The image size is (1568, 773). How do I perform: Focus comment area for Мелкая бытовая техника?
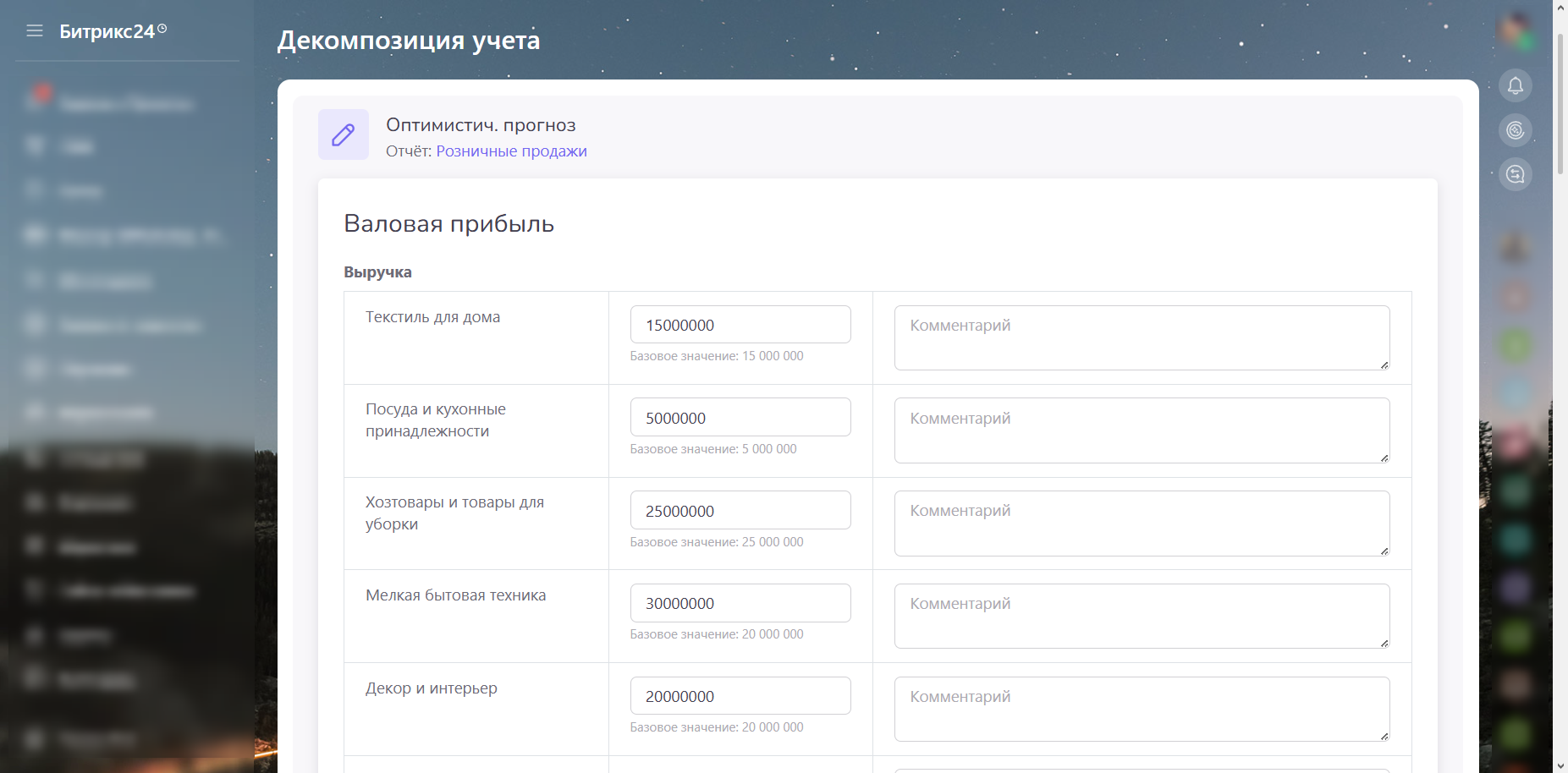click(x=1141, y=616)
